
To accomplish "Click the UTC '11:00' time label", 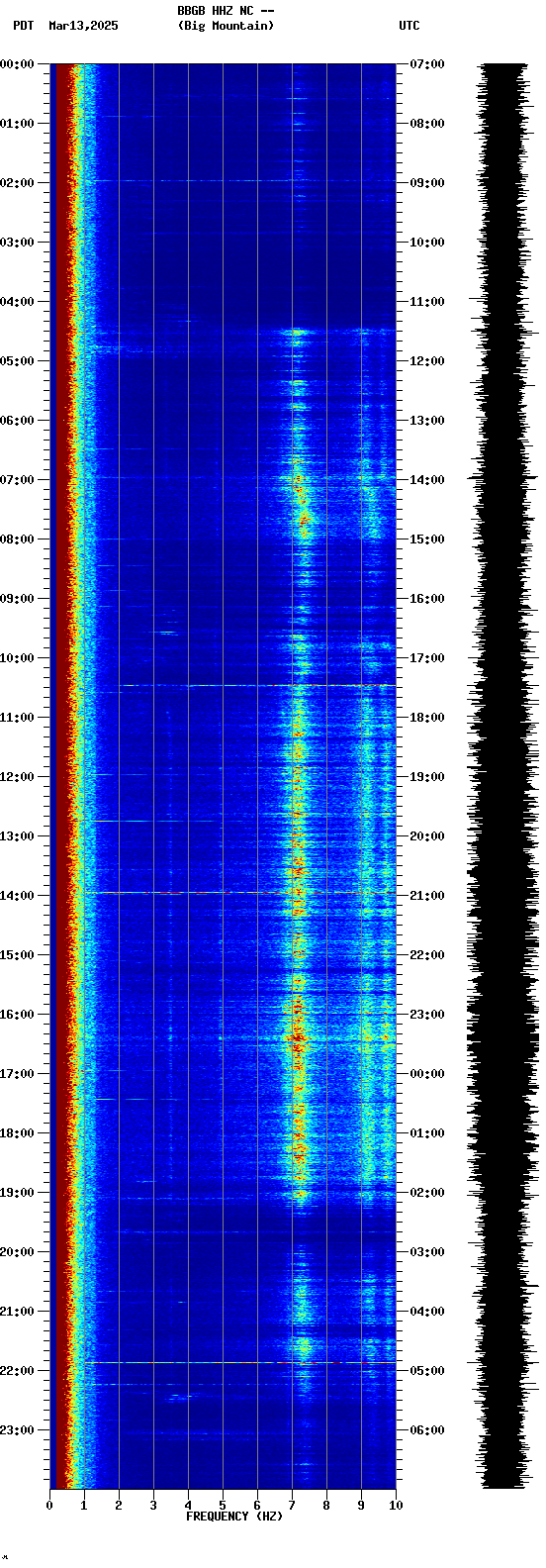I will pyautogui.click(x=427, y=302).
